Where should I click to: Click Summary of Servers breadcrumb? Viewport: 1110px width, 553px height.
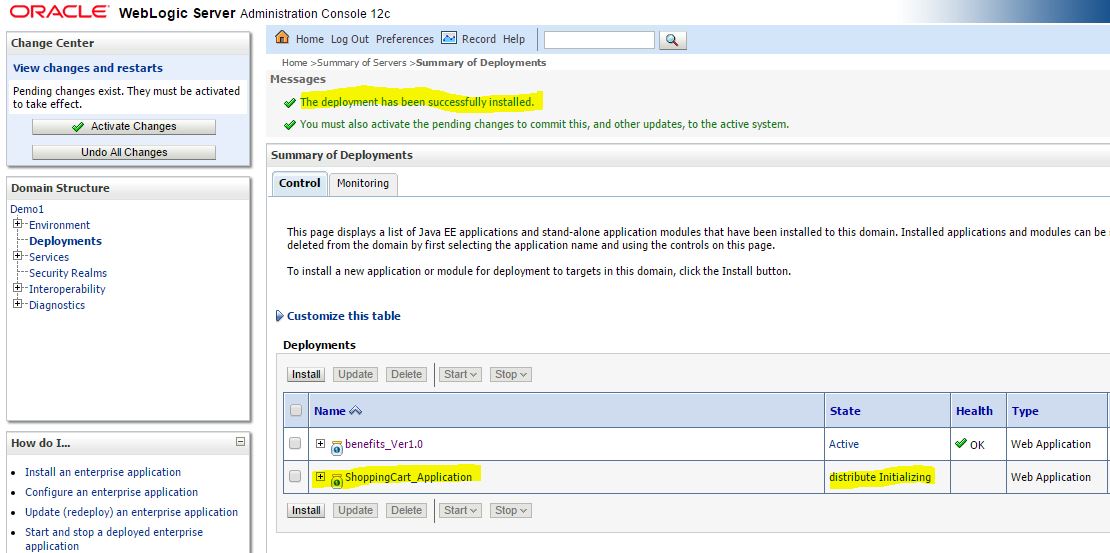(362, 62)
